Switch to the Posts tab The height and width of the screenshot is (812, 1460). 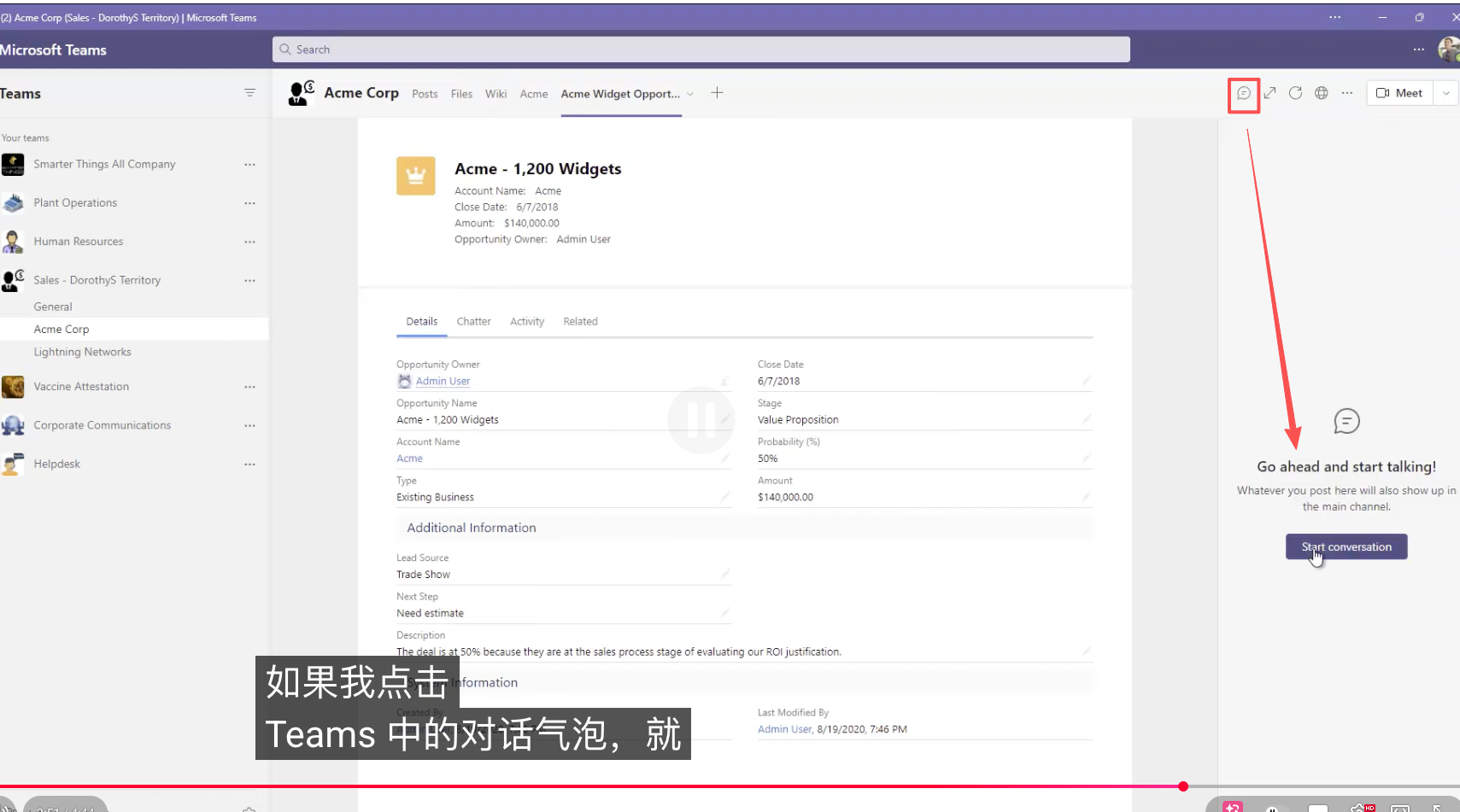425,94
